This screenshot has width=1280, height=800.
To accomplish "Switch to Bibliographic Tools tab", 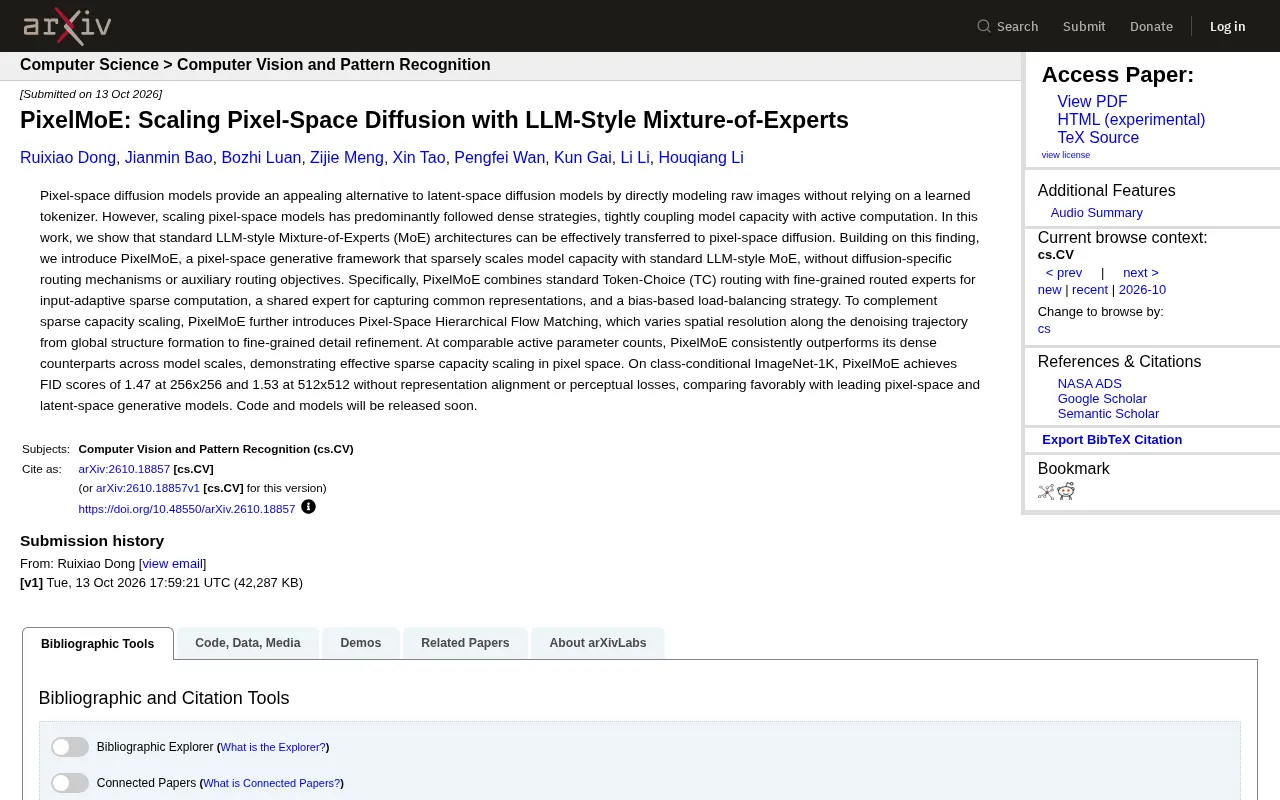I will [x=98, y=644].
